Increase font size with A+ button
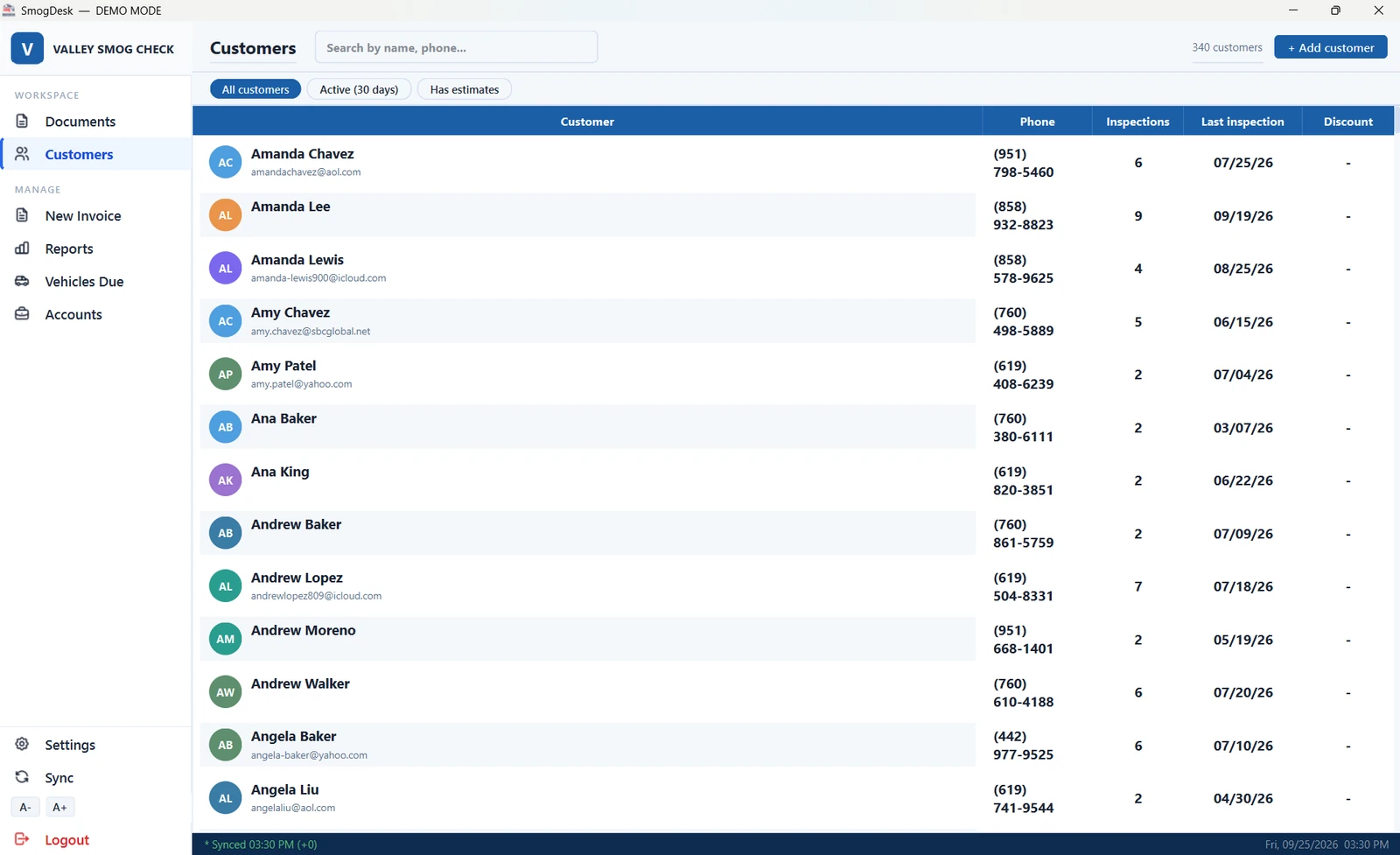This screenshot has height=855, width=1400. tap(59, 807)
